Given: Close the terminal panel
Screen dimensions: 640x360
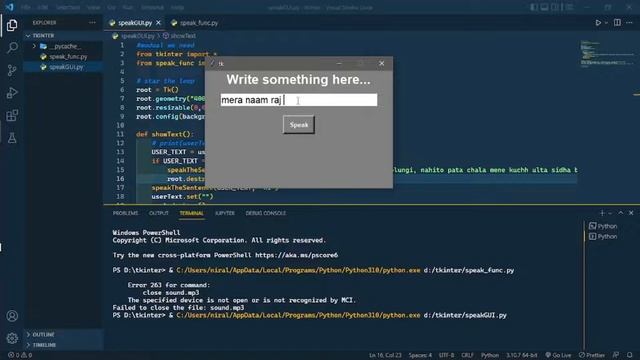Looking at the screenshot, I should pyautogui.click(x=631, y=213).
